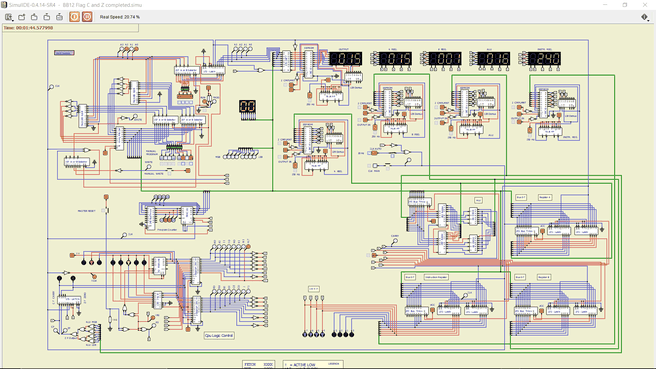Click the Cpu Logic Control label
The image size is (656, 369).
[219, 336]
